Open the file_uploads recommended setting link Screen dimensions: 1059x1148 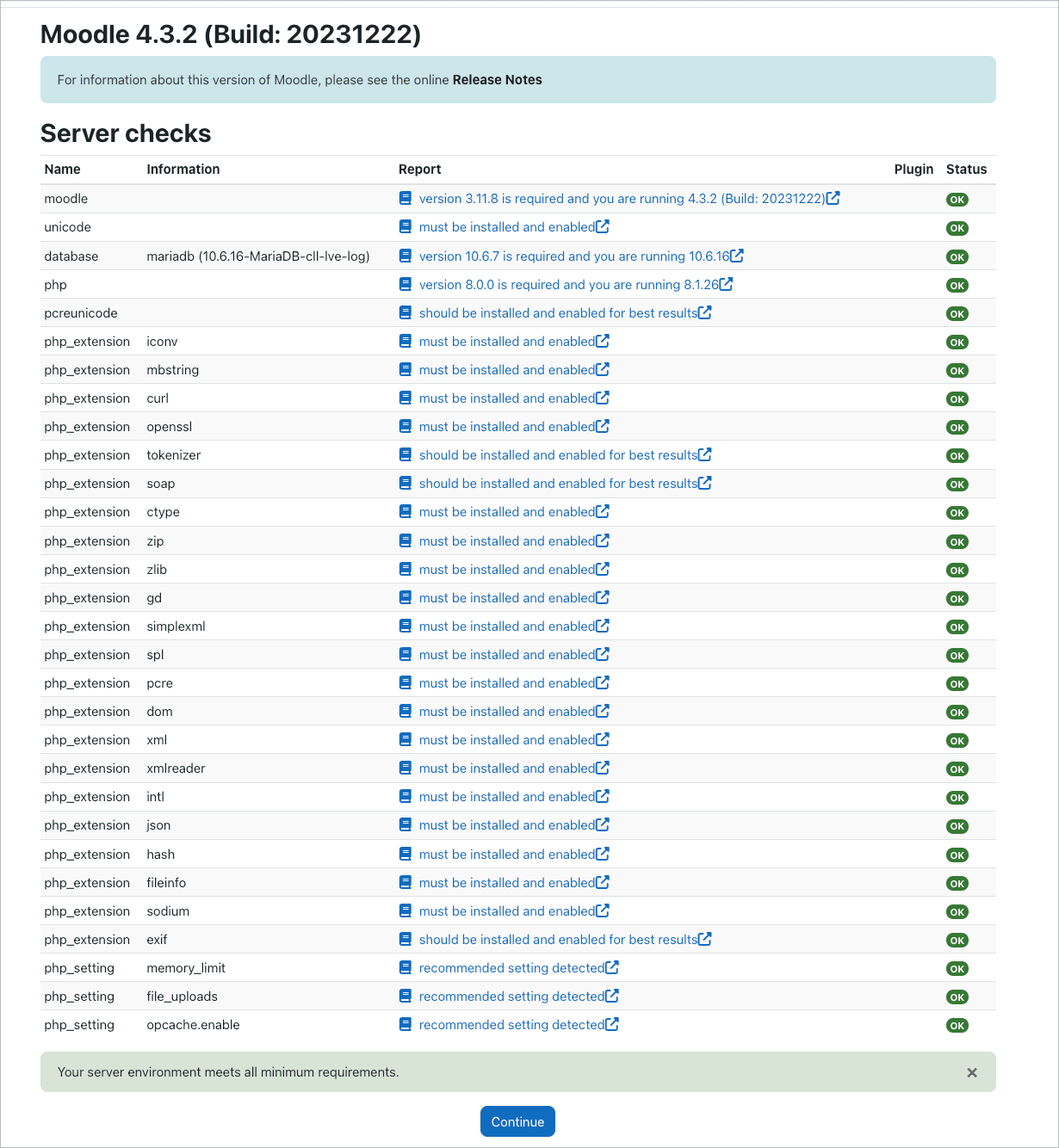tap(511, 997)
